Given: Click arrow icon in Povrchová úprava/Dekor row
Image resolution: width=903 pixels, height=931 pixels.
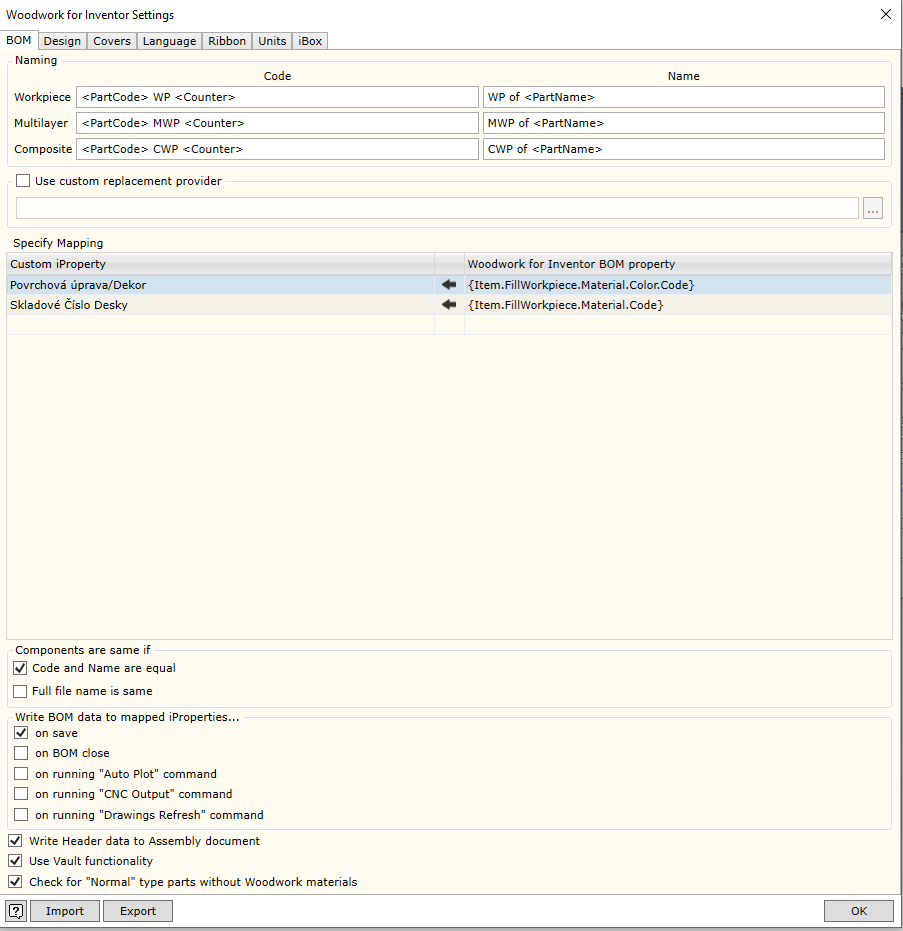Looking at the screenshot, I should pyautogui.click(x=449, y=285).
